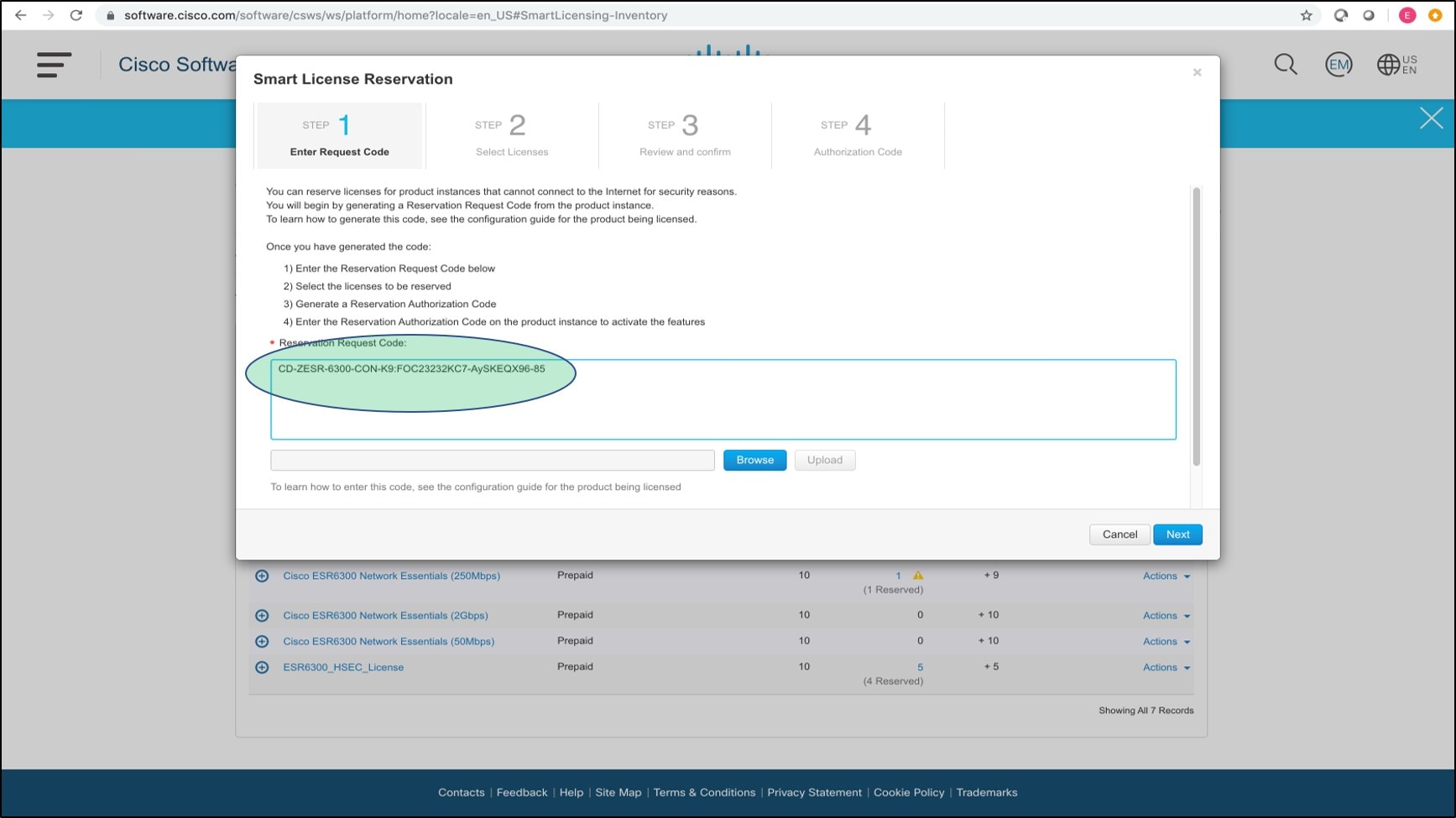The image size is (1456, 818).
Task: Open the Feedback footer link
Action: pos(522,793)
